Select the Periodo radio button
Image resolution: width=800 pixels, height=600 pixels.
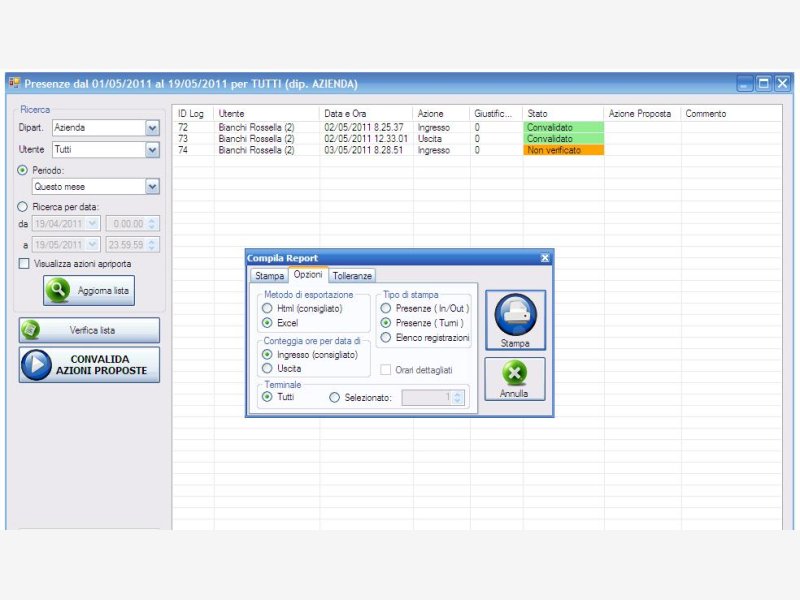click(22, 170)
